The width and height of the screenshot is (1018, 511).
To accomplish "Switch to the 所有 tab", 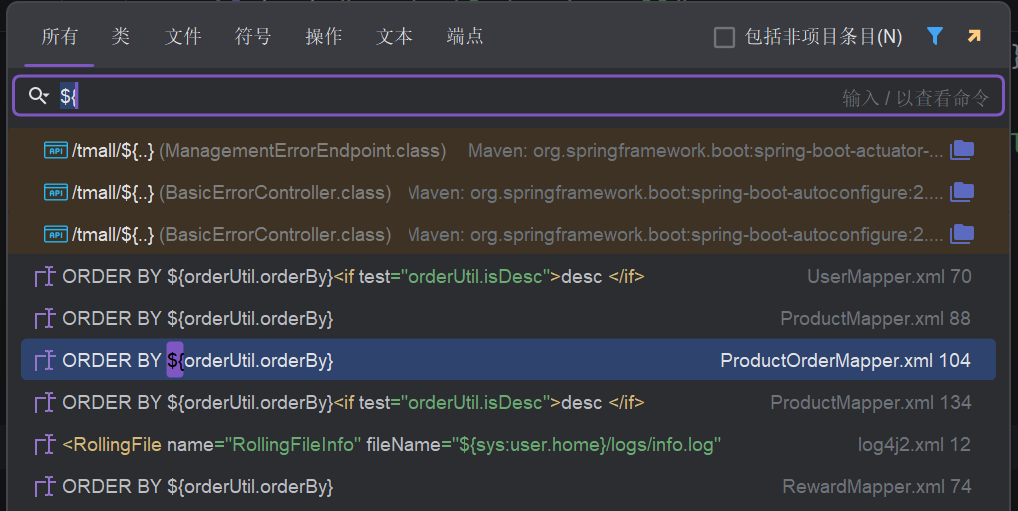I will coord(59,37).
